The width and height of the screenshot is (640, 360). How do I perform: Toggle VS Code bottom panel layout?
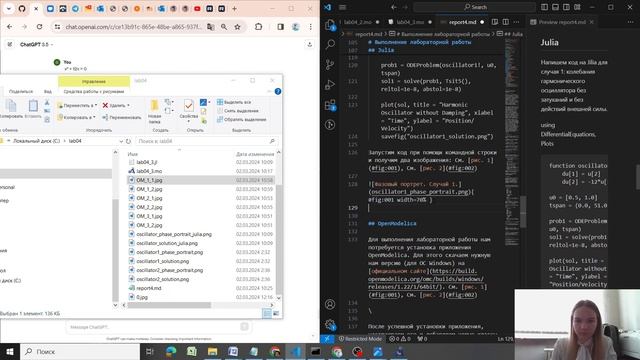[556, 7]
